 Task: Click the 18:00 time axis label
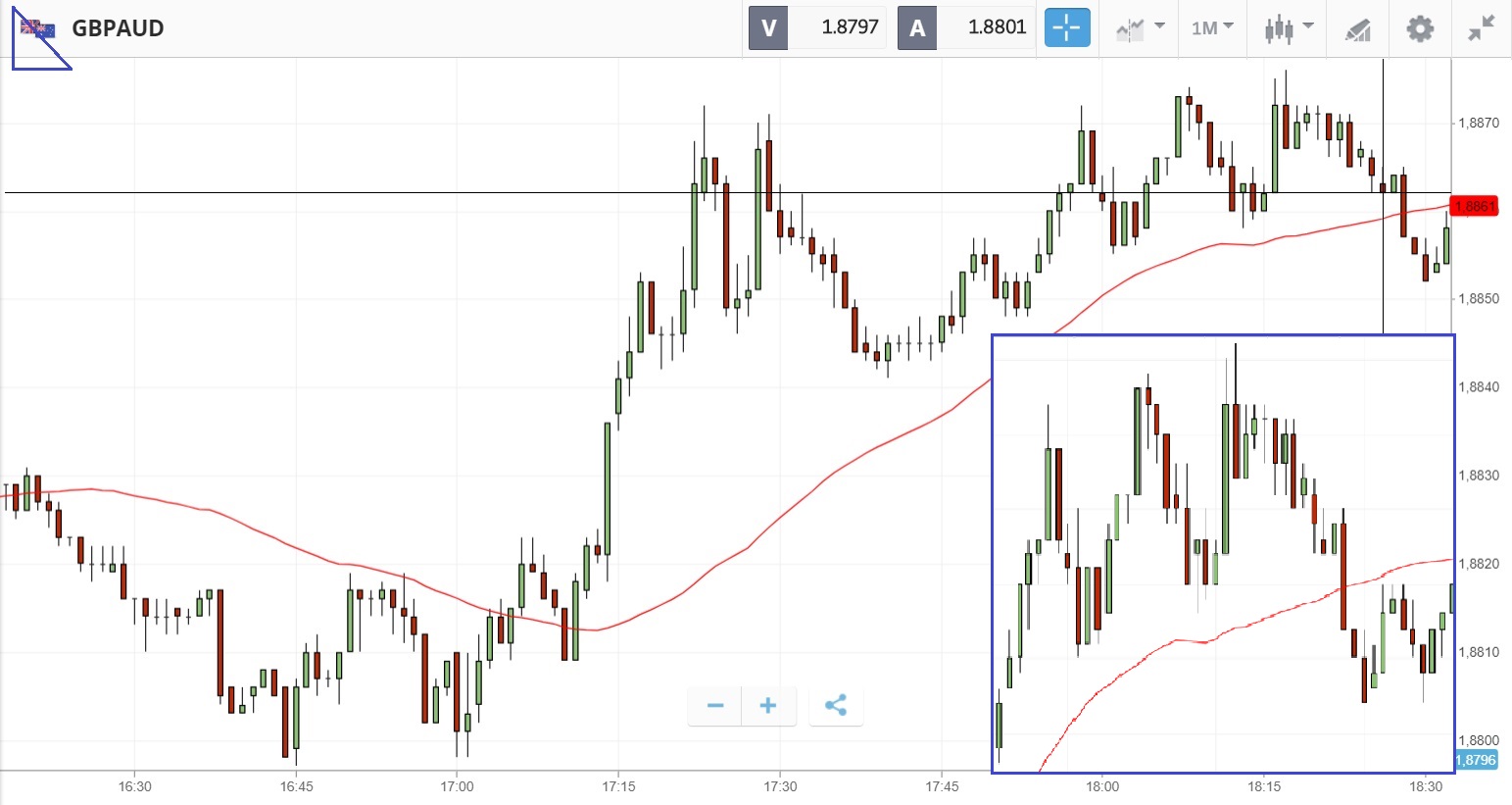tap(1102, 786)
